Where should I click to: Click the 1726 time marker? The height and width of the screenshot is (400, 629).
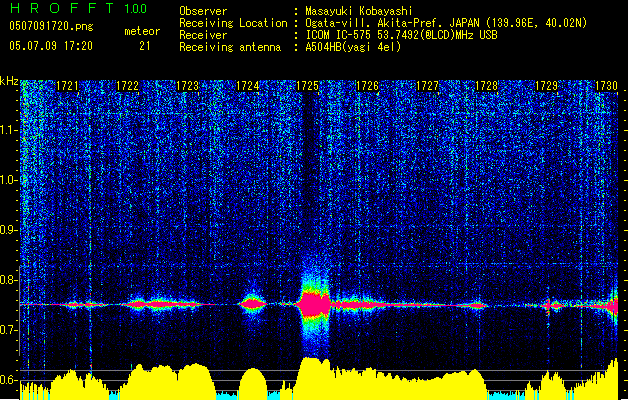(367, 86)
